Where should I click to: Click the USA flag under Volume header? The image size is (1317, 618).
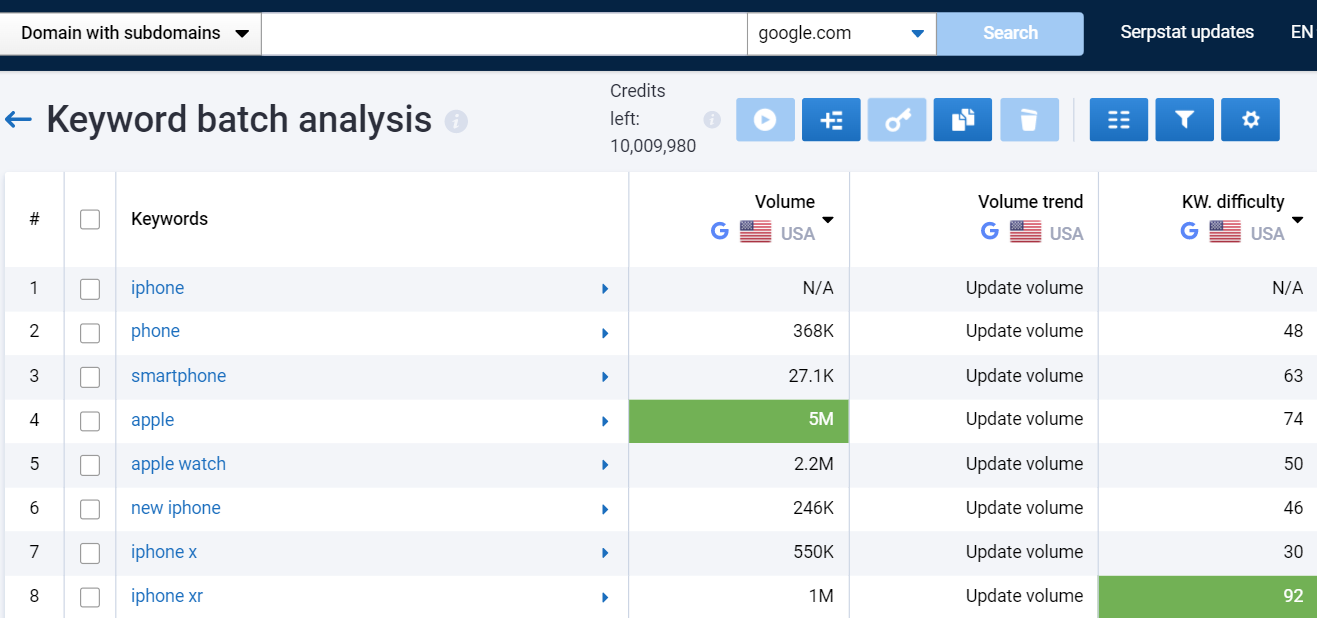click(756, 233)
